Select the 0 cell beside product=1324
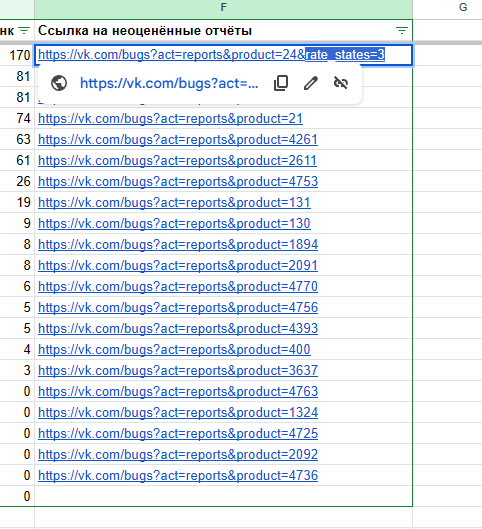The image size is (482, 529). pos(17,412)
